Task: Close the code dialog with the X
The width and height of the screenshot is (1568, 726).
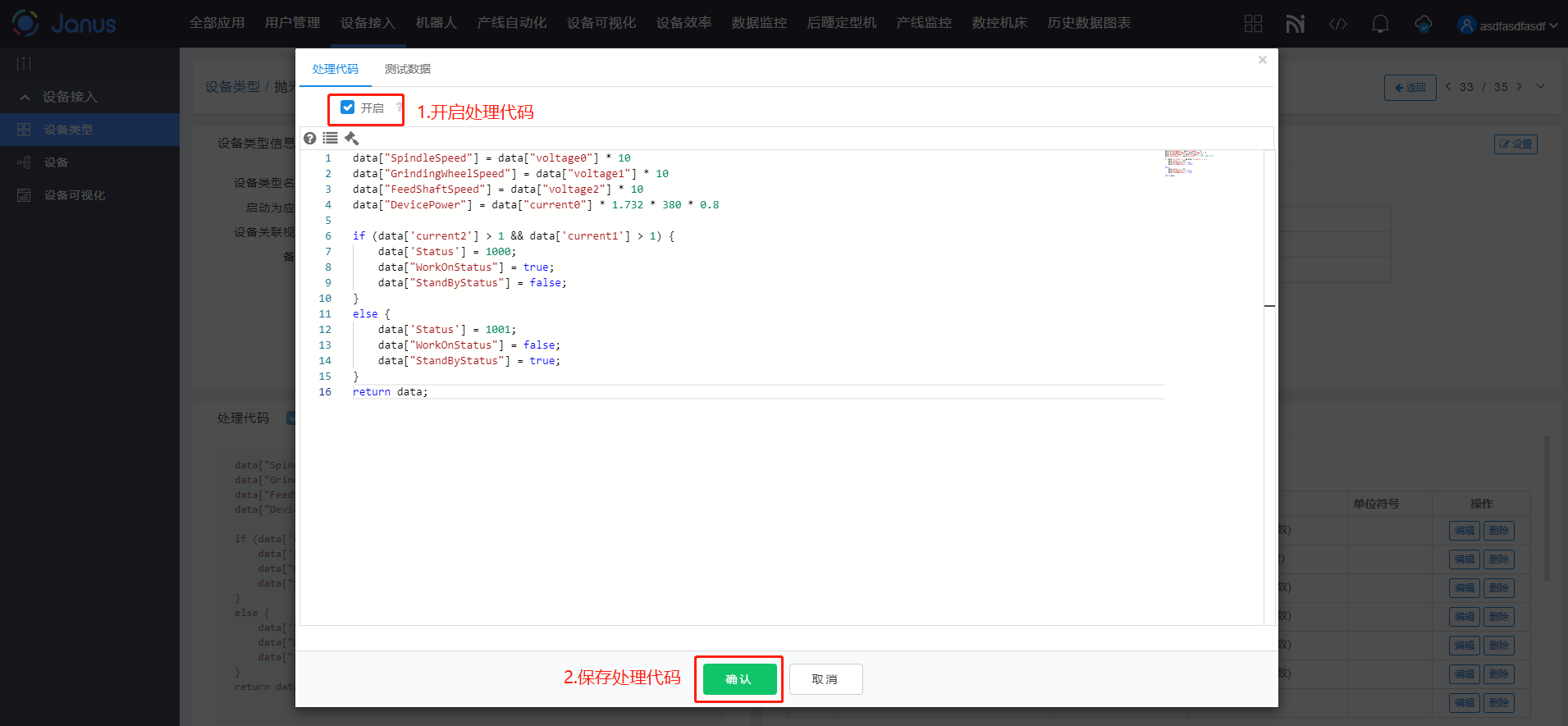Action: click(1263, 60)
